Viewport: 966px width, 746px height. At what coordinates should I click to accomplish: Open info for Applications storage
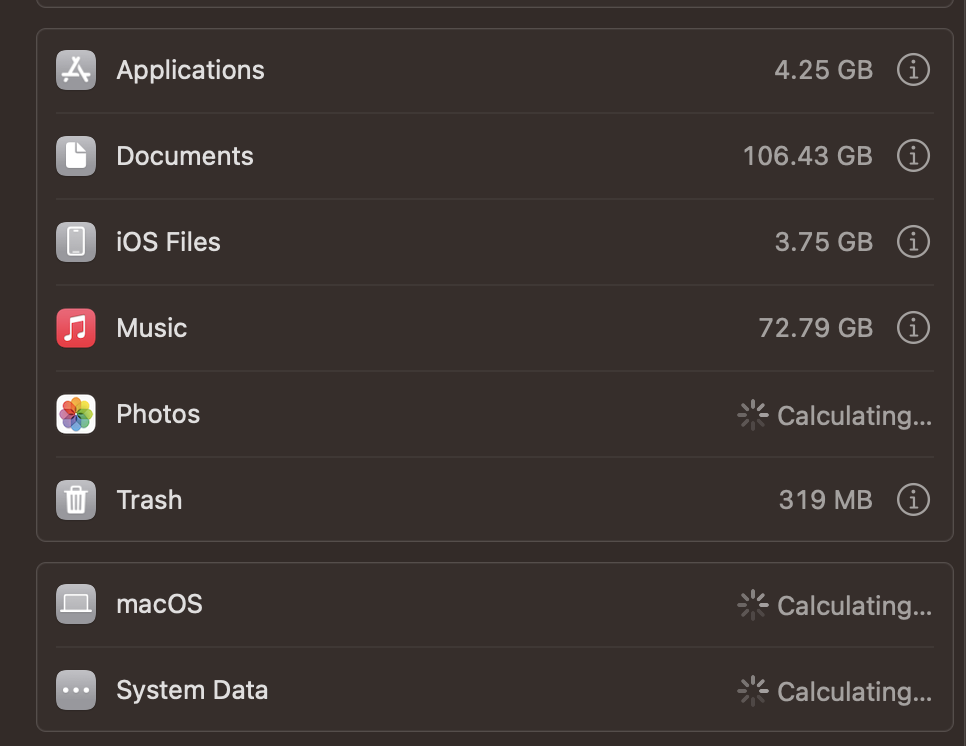tap(913, 70)
